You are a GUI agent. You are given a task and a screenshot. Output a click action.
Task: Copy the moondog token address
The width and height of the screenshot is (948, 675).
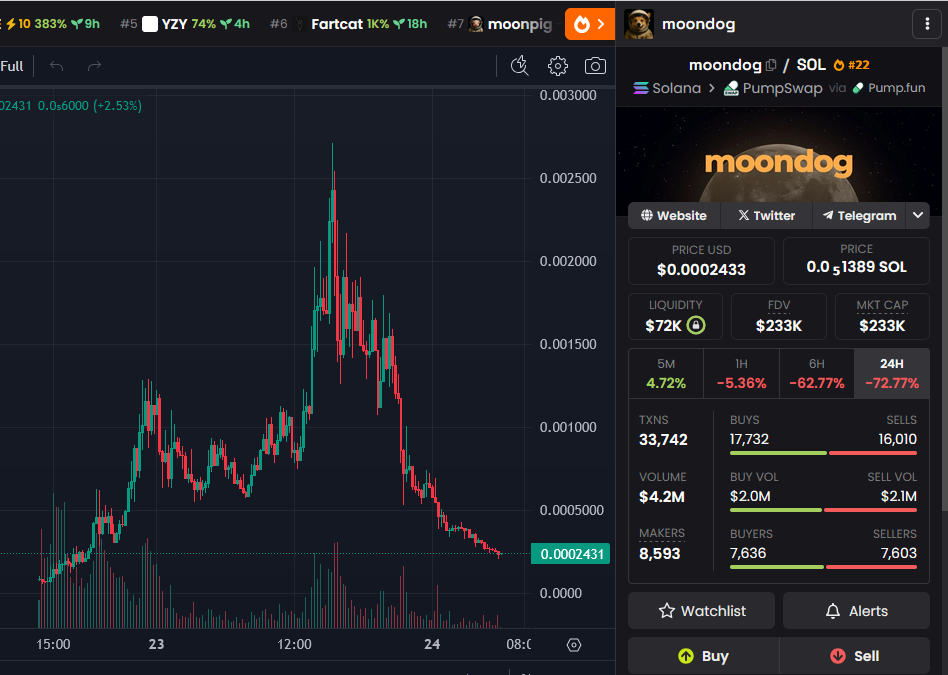point(771,65)
